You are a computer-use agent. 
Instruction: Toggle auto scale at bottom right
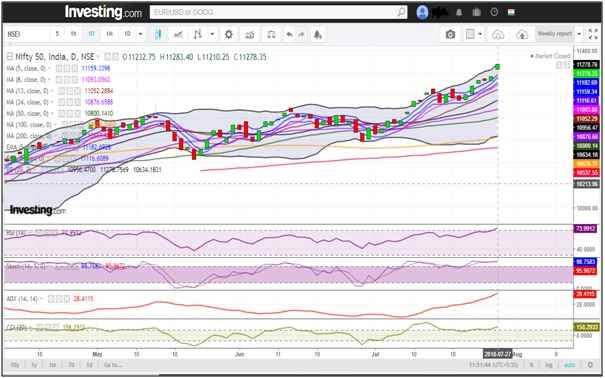[570, 364]
